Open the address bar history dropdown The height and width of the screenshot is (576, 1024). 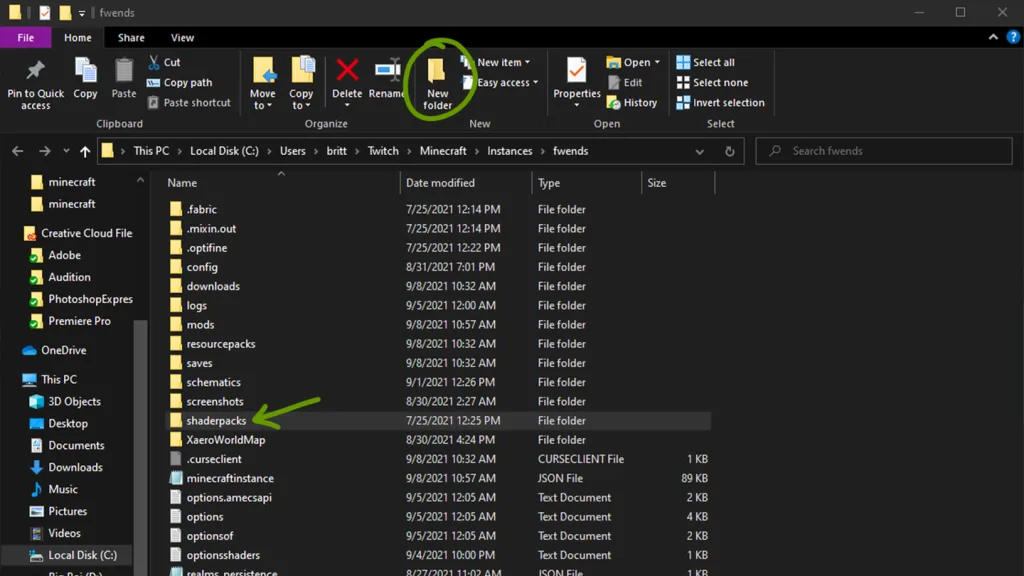point(700,151)
